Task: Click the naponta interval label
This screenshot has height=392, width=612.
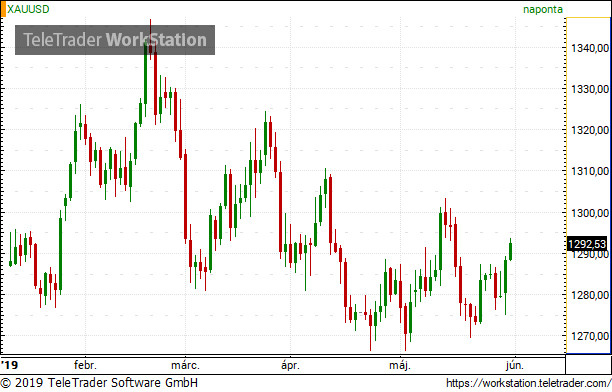Action: point(543,9)
